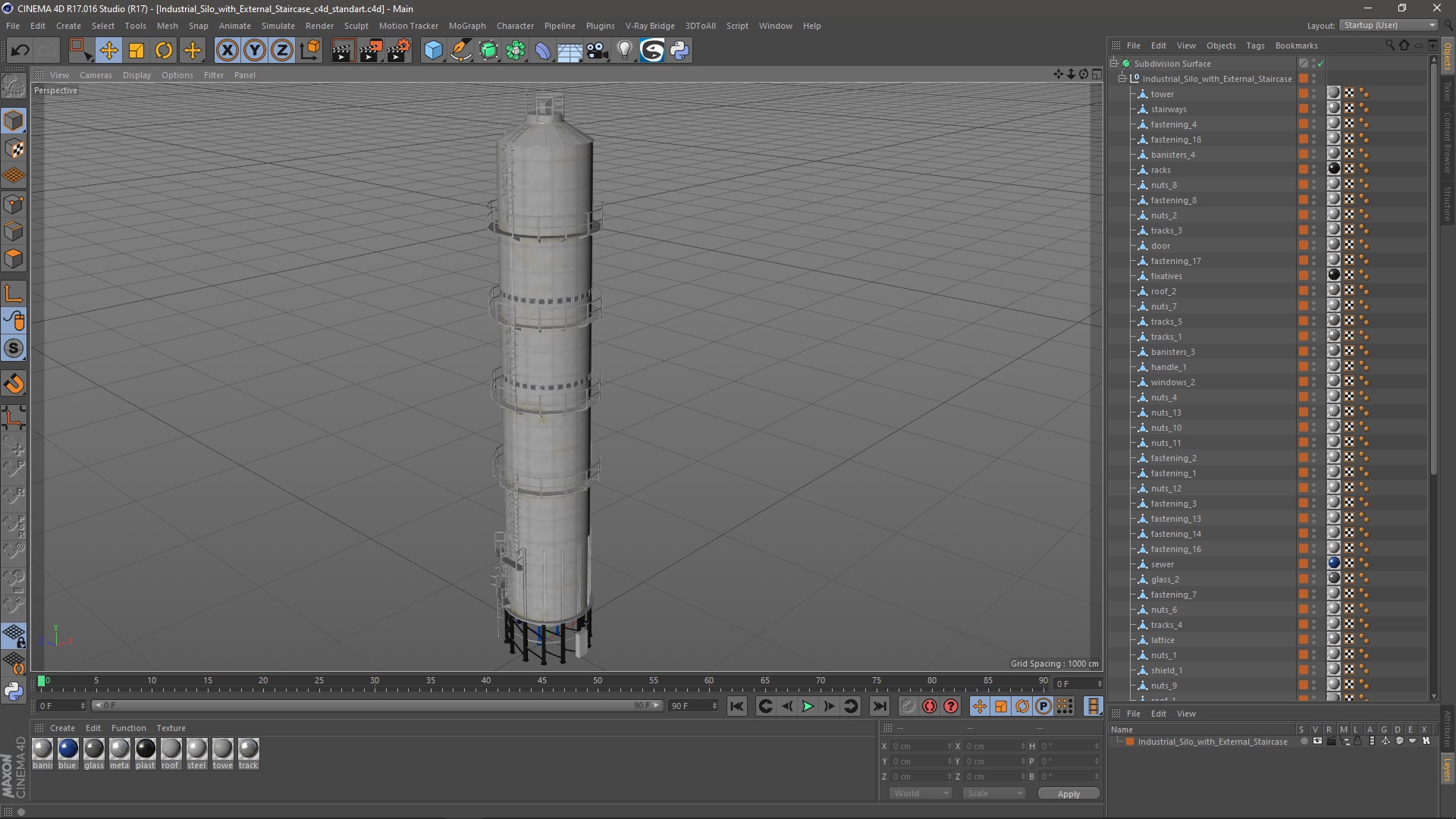This screenshot has height=819, width=1456.
Task: Select the Rotate tool
Action: (x=164, y=51)
